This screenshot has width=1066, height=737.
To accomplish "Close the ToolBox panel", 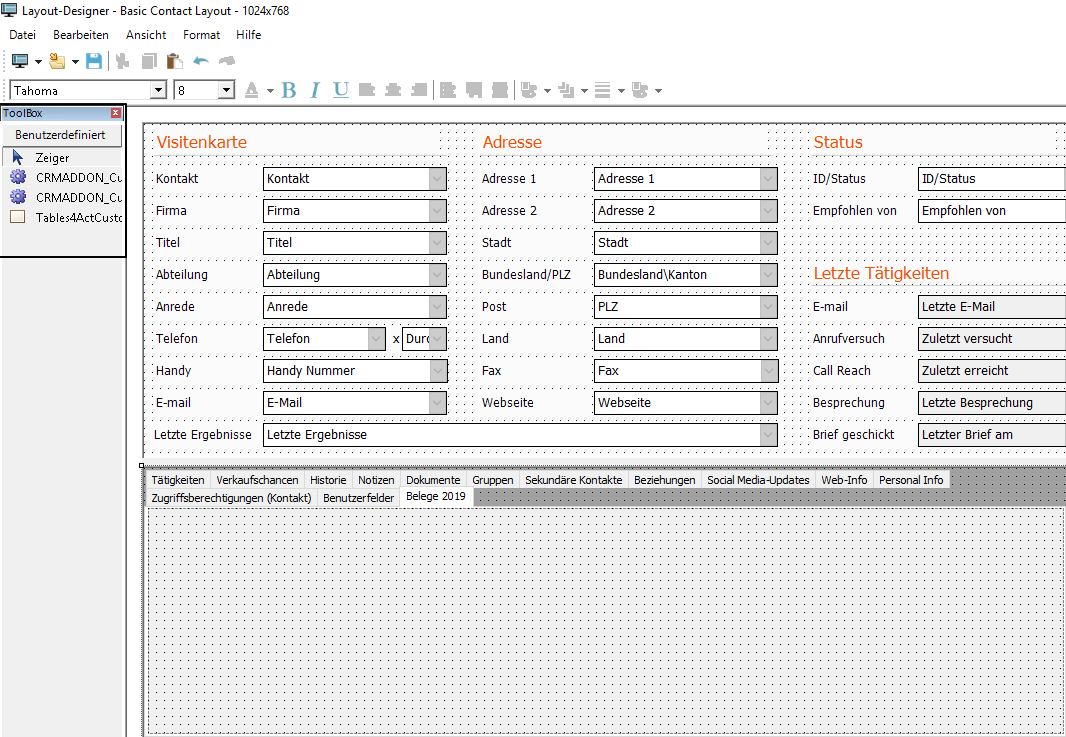I will click(x=116, y=113).
